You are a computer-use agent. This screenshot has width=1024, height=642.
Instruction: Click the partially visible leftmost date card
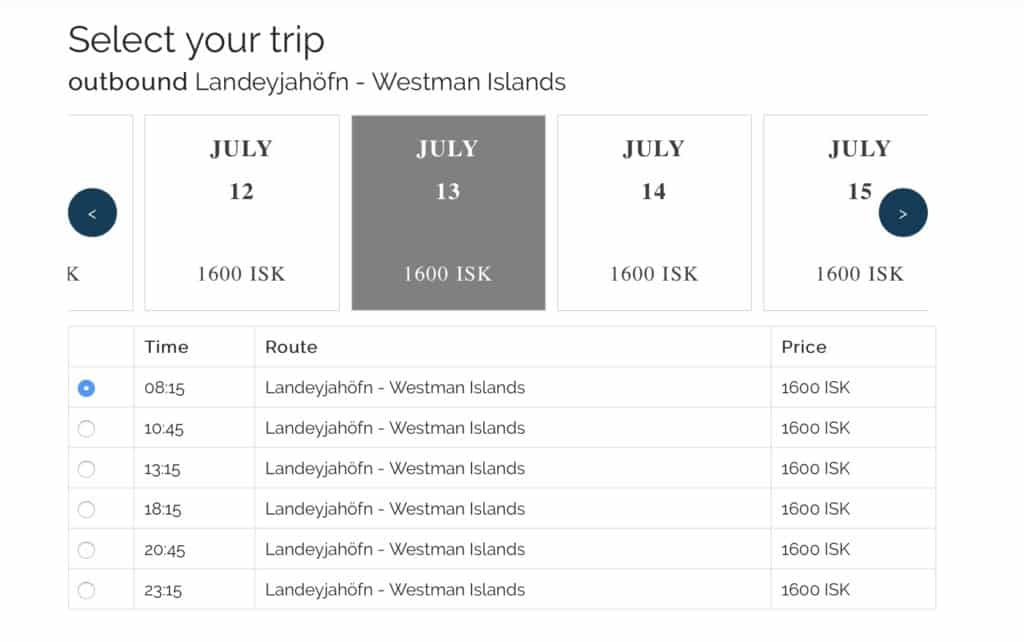coord(100,213)
